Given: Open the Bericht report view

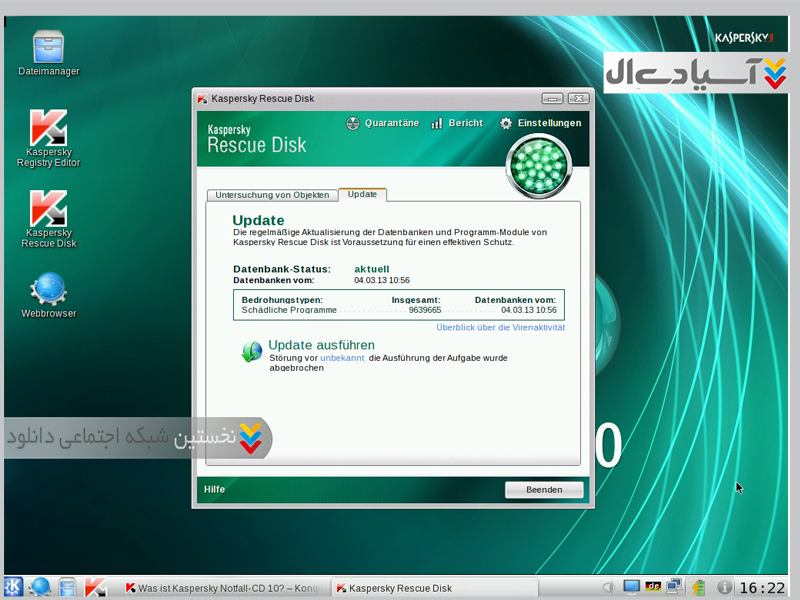Looking at the screenshot, I should [x=457, y=123].
